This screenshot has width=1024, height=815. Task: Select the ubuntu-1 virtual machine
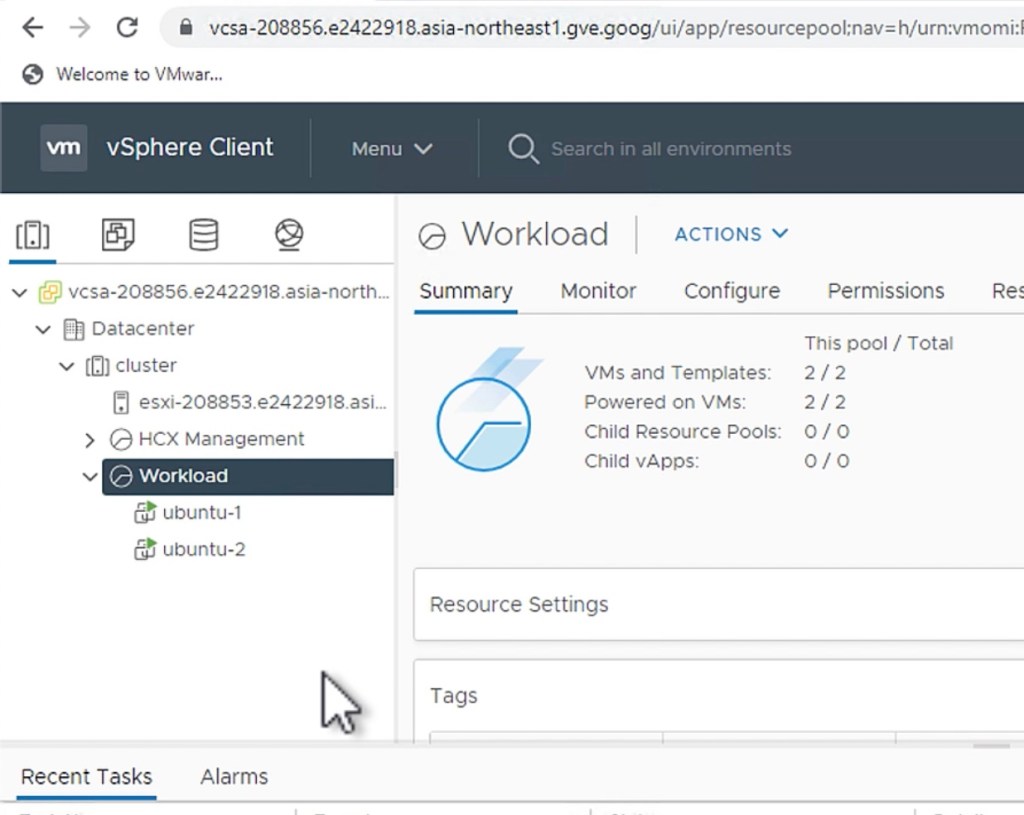click(x=201, y=513)
